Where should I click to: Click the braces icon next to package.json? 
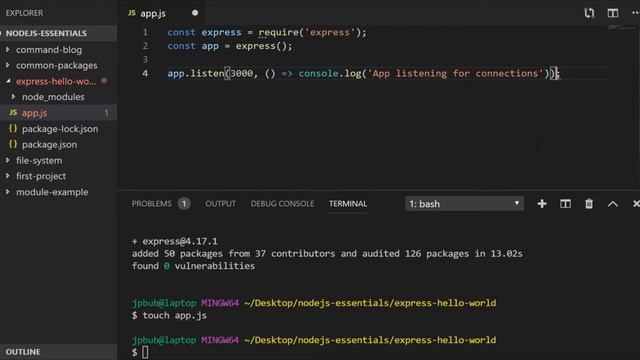pyautogui.click(x=13, y=144)
